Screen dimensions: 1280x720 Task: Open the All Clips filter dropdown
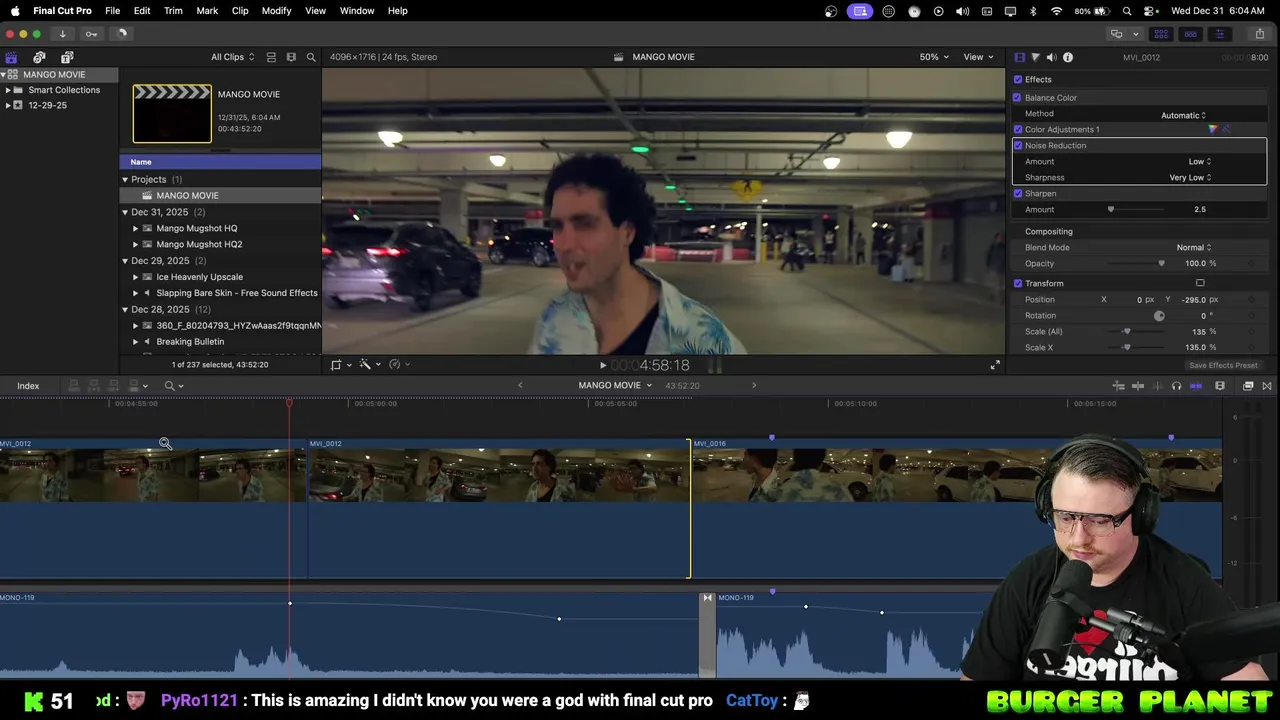[x=232, y=57]
